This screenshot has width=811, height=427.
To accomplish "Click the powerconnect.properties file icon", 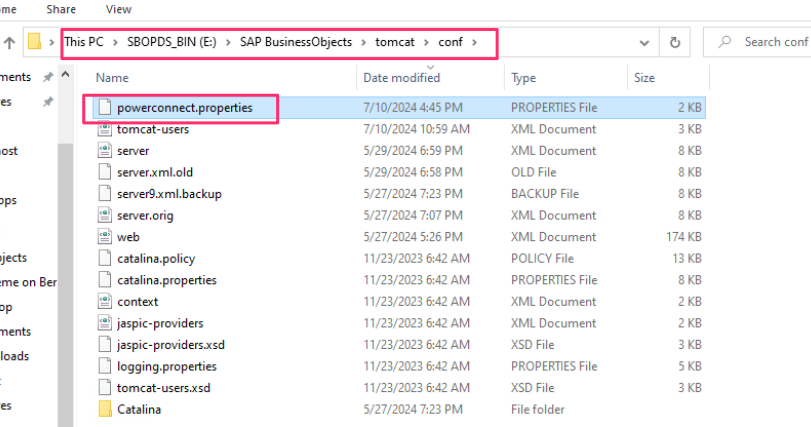I will point(104,108).
